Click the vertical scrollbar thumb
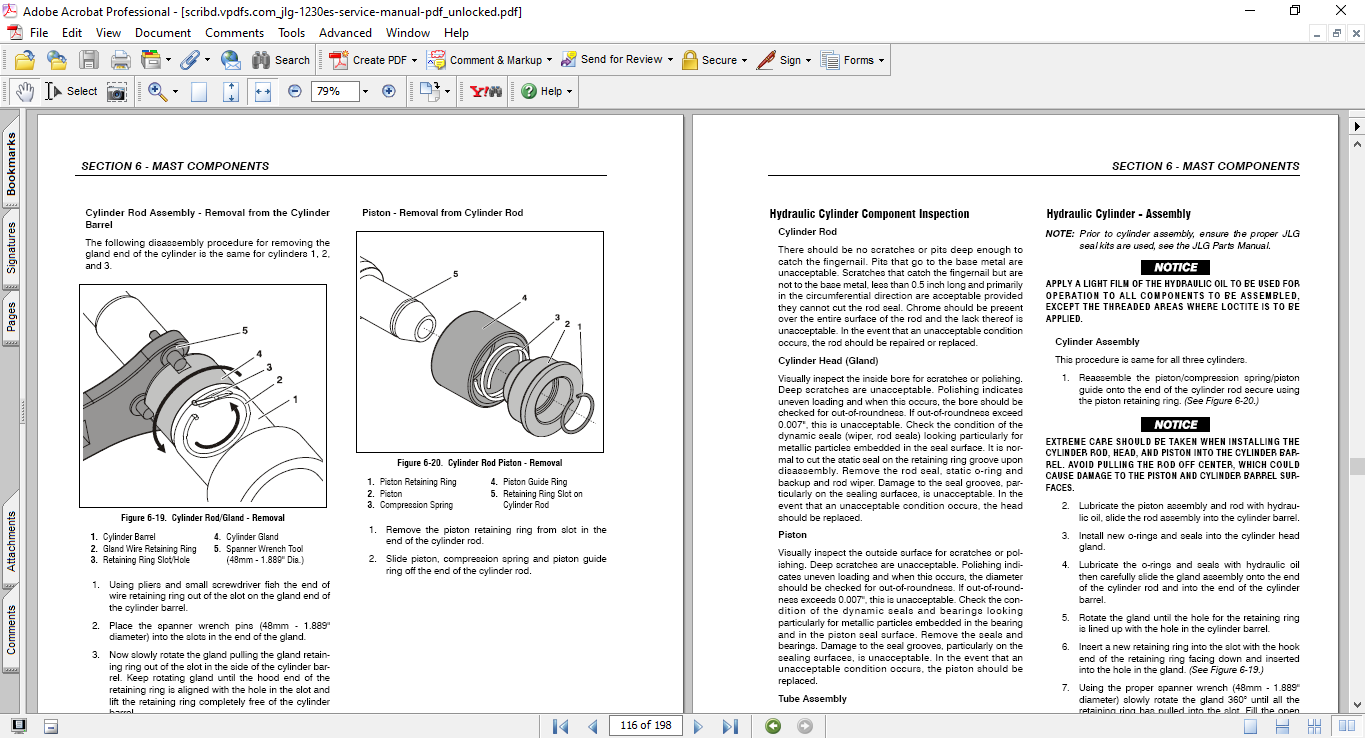Screen dimensions: 1365x738 coord(1356,466)
